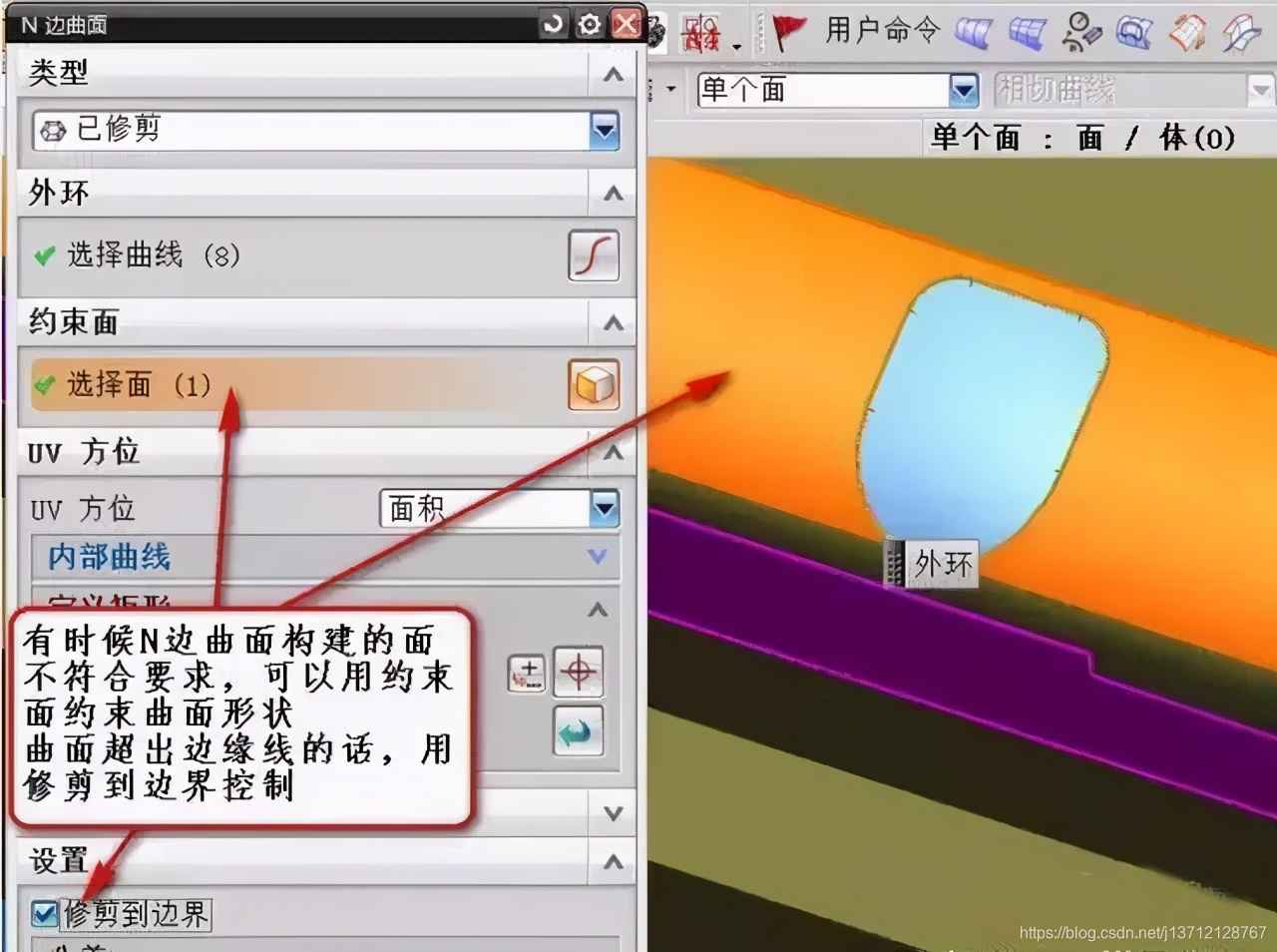Collapse the 约束面 section
The width and height of the screenshot is (1277, 952).
[614, 323]
